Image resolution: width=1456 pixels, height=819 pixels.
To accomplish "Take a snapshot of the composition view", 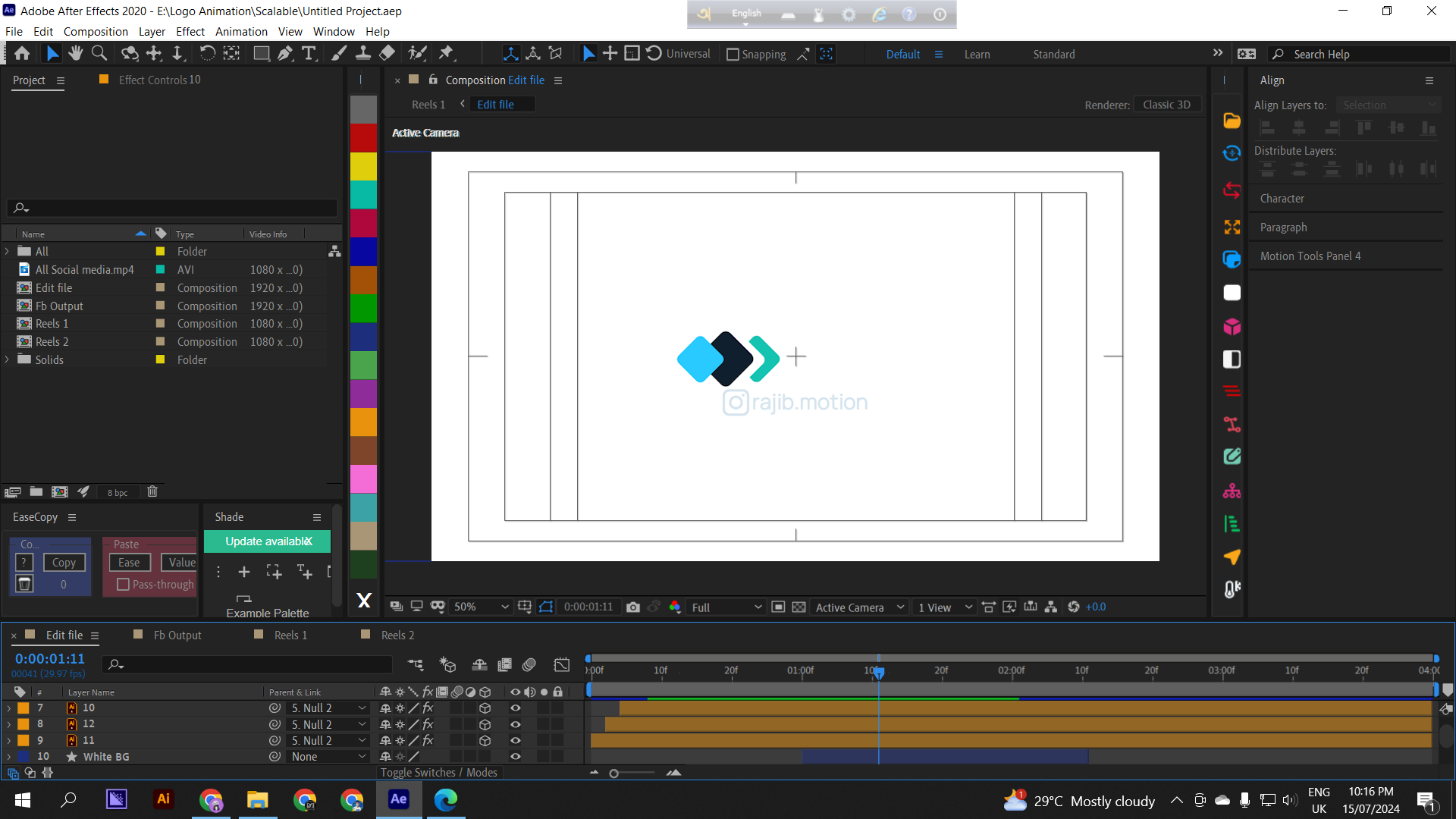I will pos(633,607).
